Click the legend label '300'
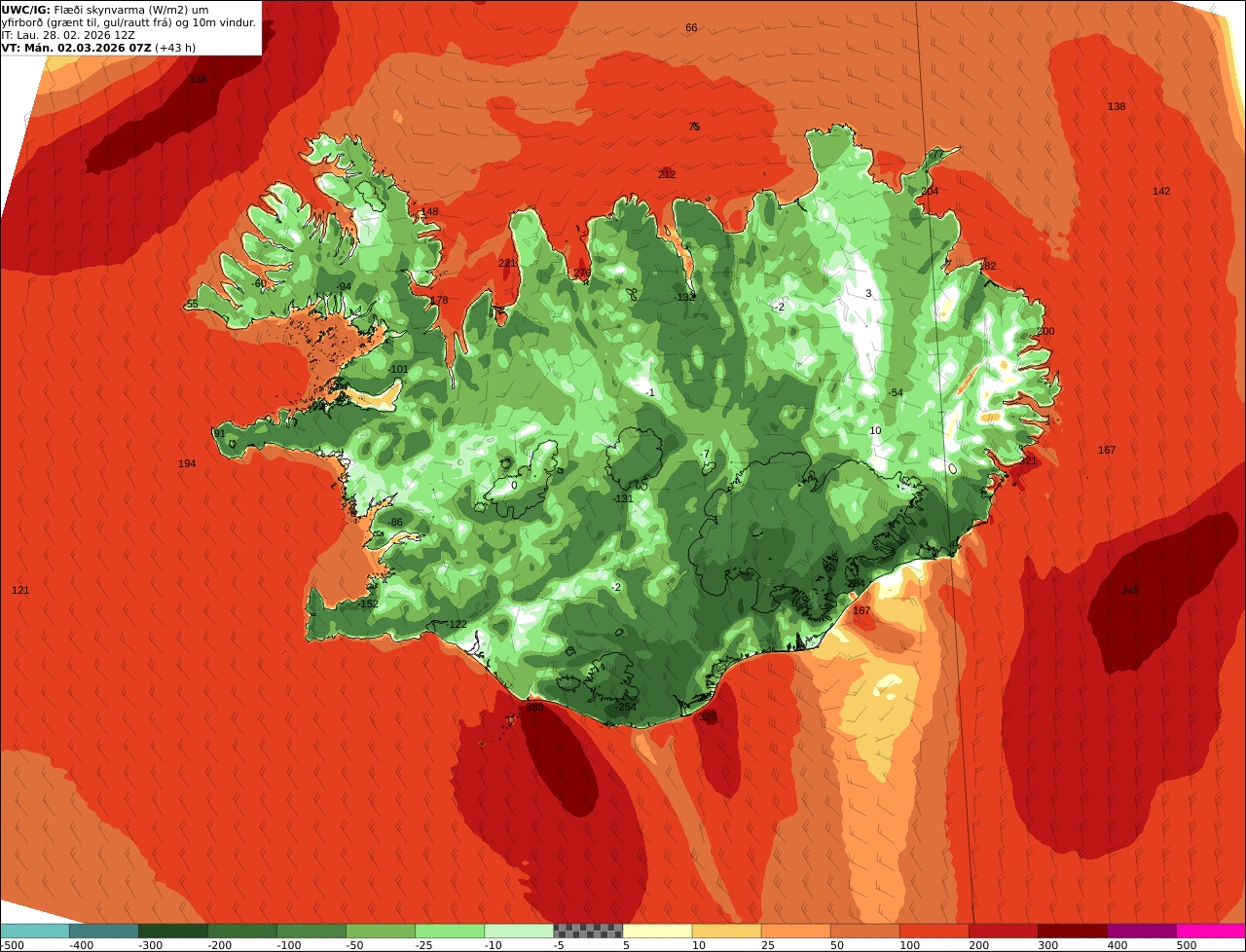Viewport: 1246px width, 952px height. (x=1048, y=945)
